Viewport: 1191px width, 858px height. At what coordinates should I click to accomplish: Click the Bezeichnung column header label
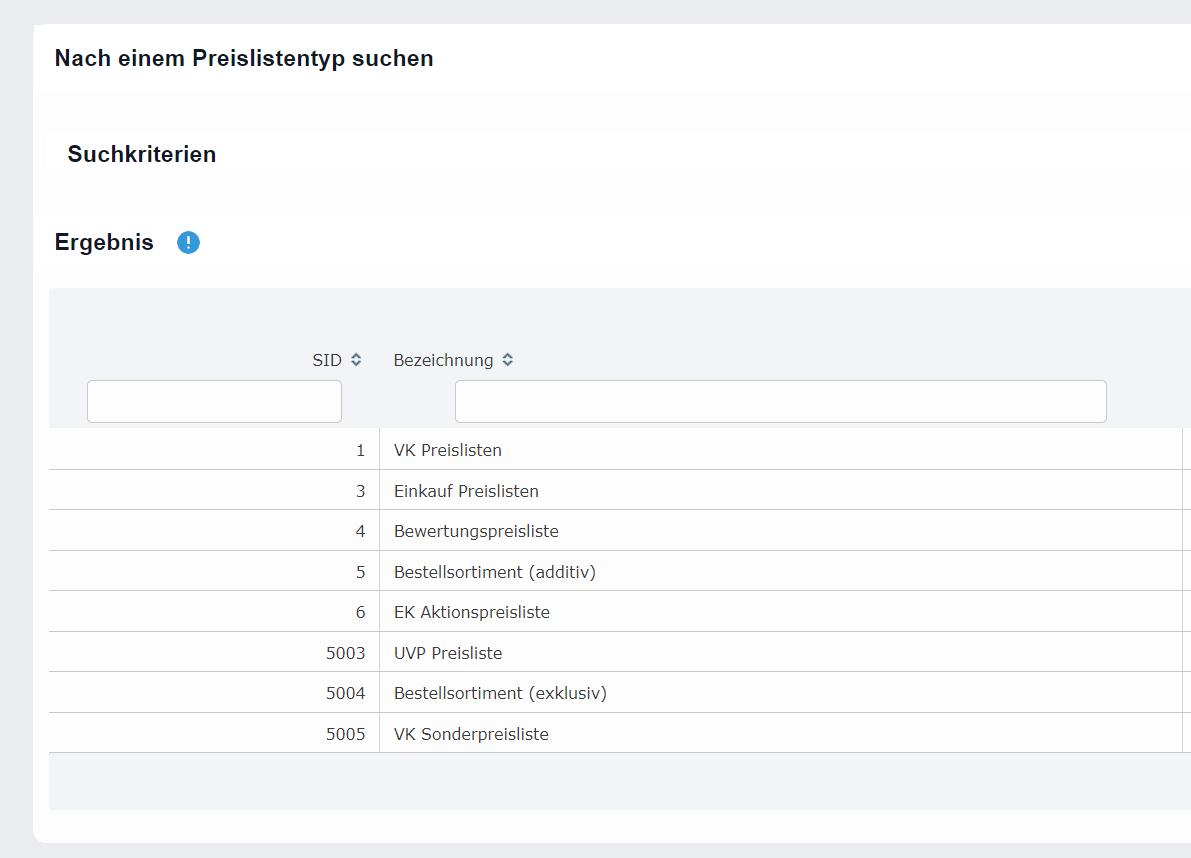pyautogui.click(x=443, y=360)
